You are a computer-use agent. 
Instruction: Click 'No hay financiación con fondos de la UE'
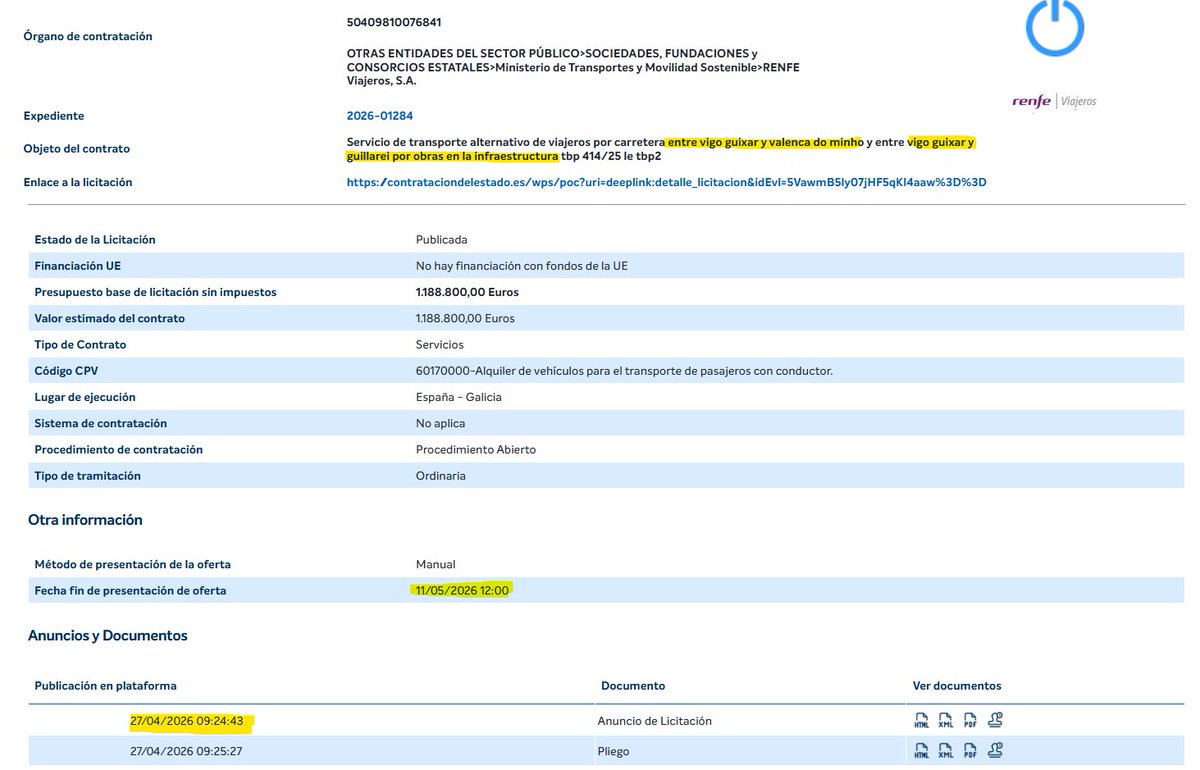(x=522, y=266)
